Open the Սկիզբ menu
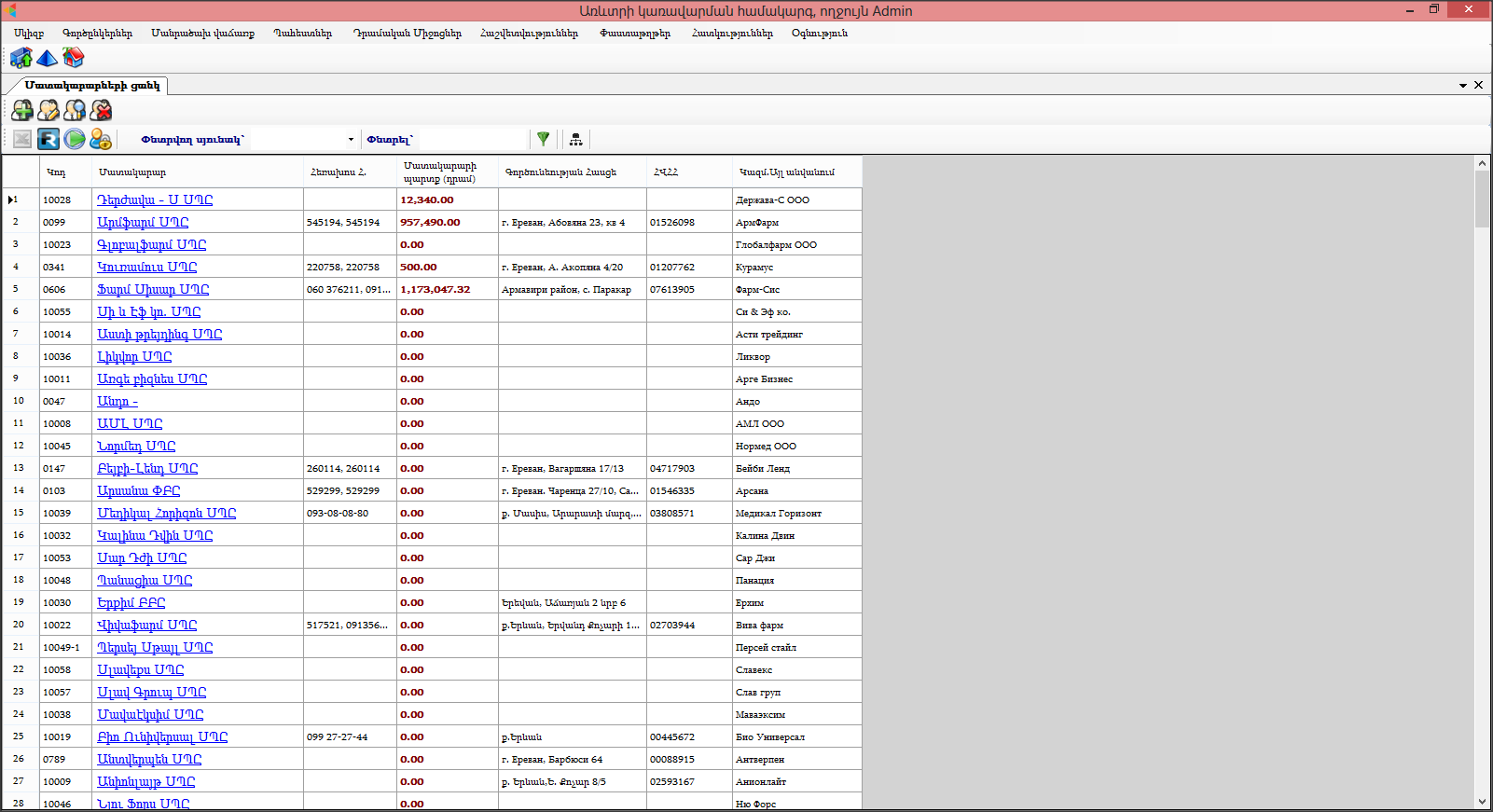The width and height of the screenshot is (1493, 812). [29, 34]
